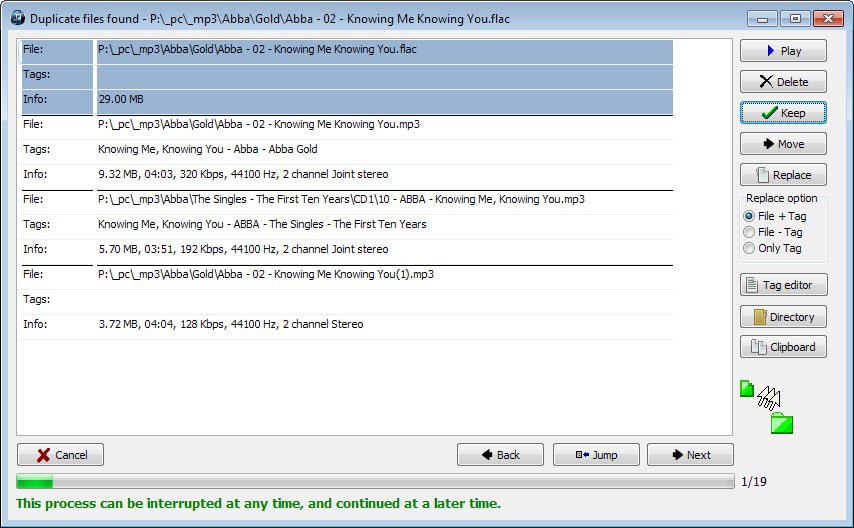Click the Replace button

click(x=783, y=175)
